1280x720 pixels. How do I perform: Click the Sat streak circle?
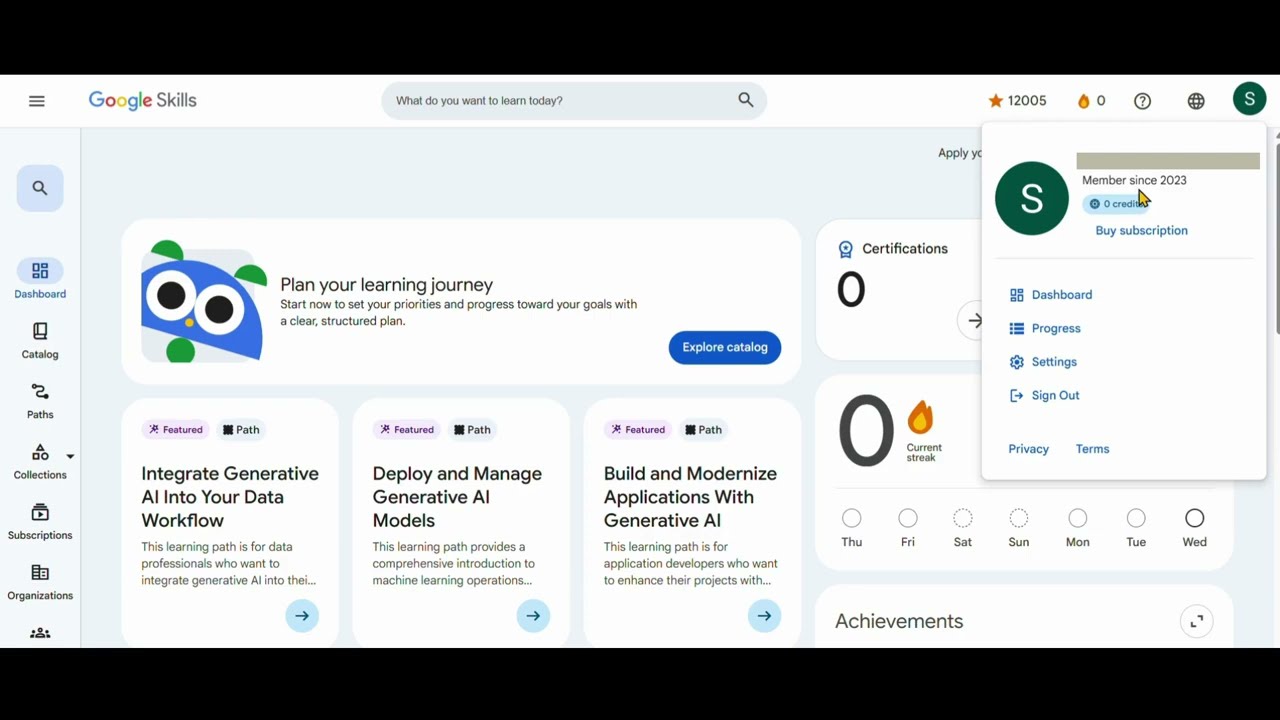coord(963,518)
